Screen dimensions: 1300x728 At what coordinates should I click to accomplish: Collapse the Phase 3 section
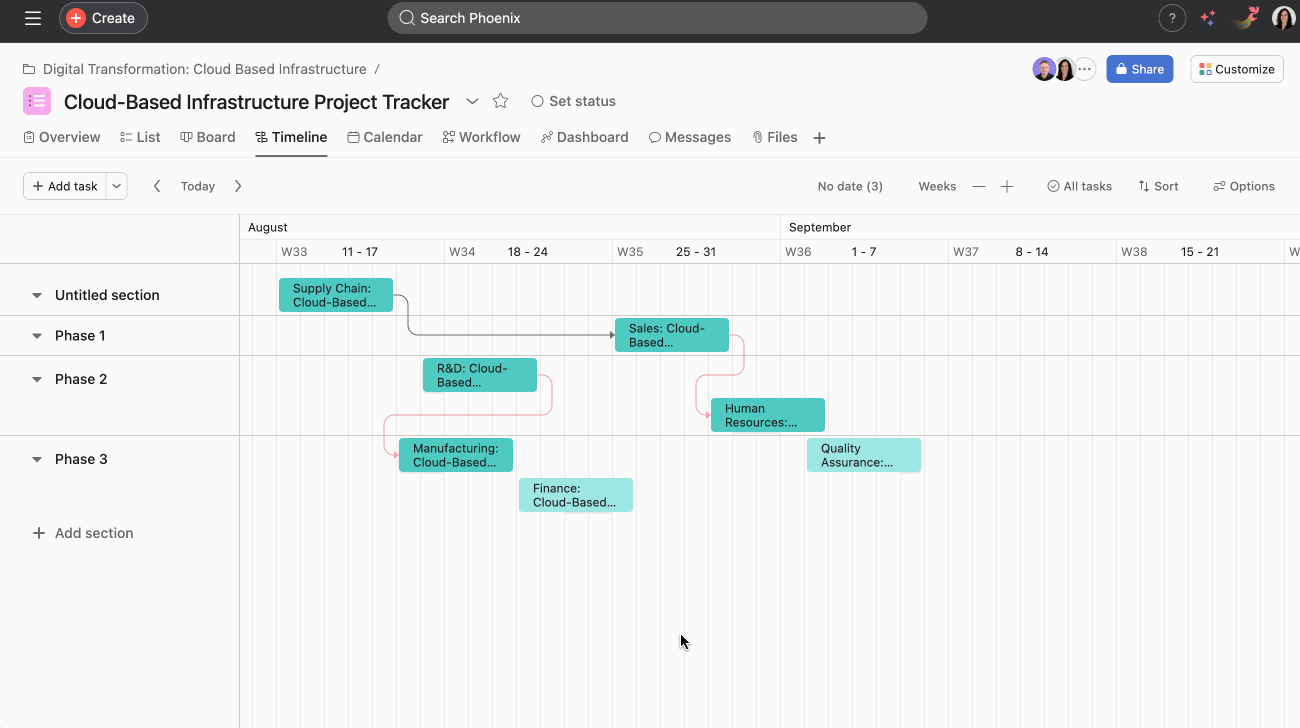coord(37,460)
